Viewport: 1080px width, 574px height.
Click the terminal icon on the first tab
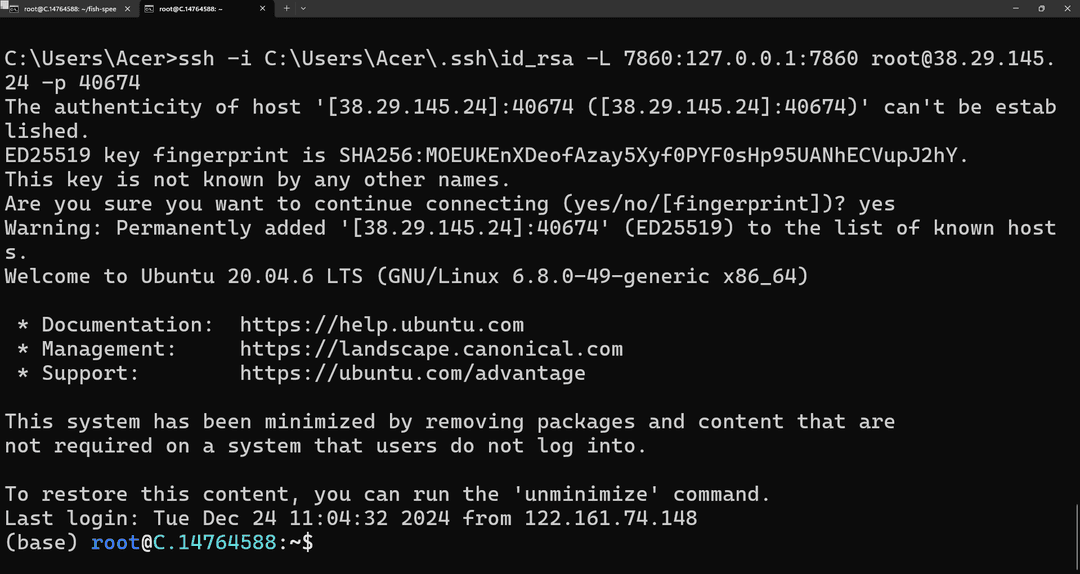14,8
